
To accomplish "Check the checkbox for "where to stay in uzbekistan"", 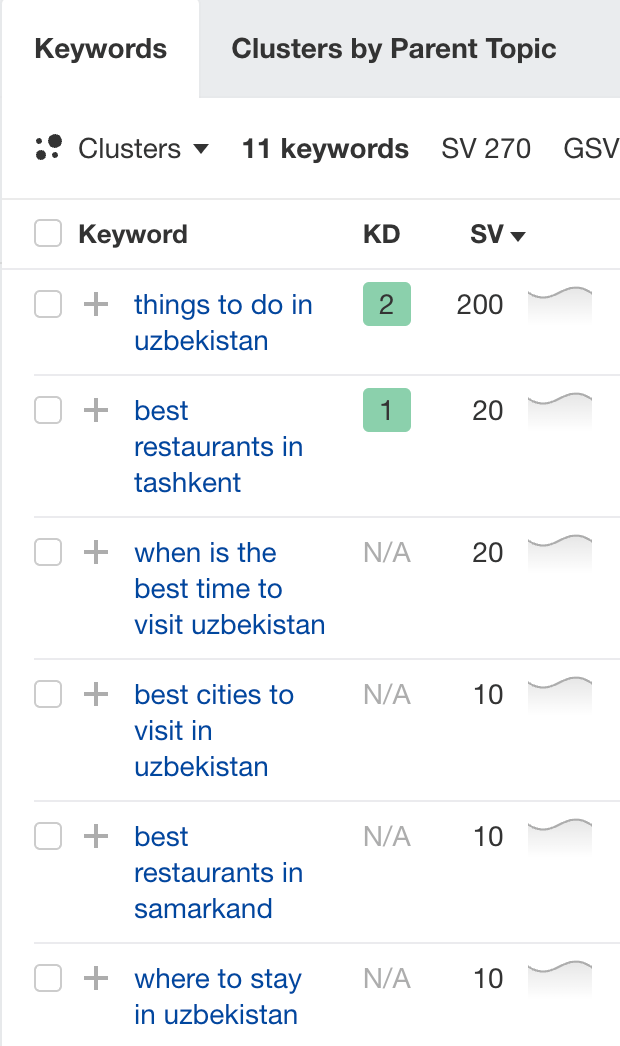I will [x=47, y=978].
